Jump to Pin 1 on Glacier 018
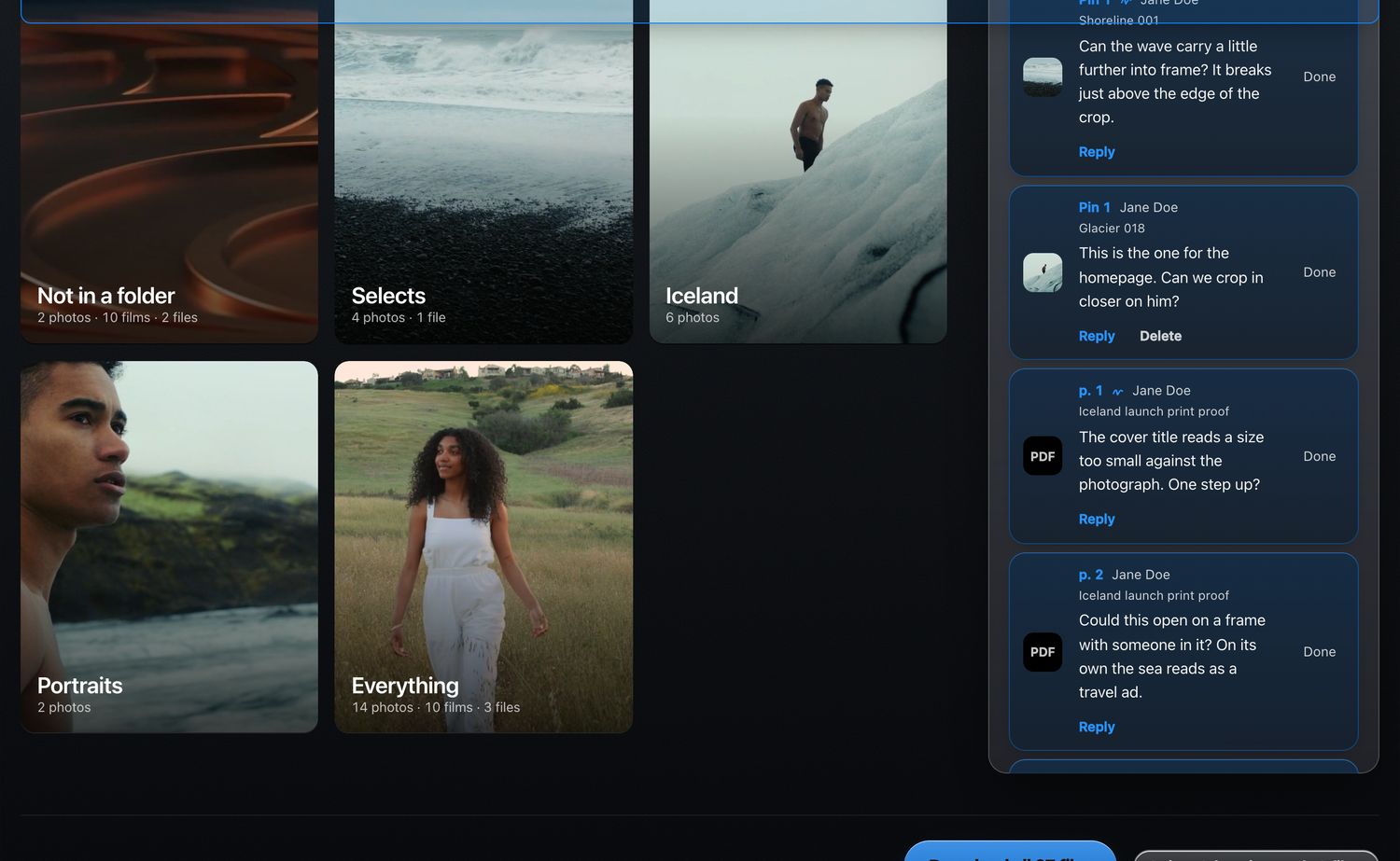Viewport: 1400px width, 861px height. click(1095, 207)
